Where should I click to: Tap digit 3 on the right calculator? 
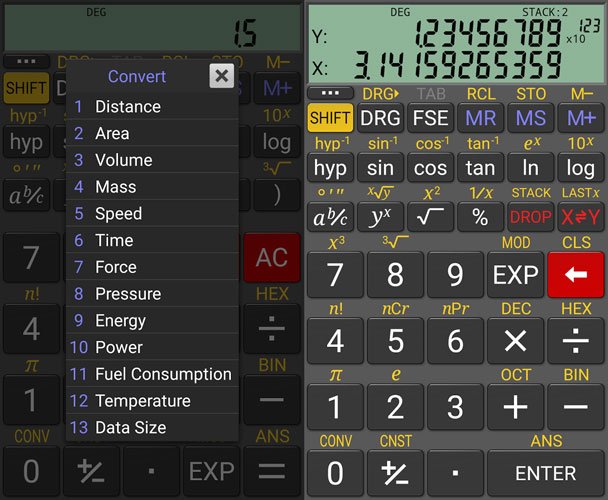pyautogui.click(x=455, y=407)
